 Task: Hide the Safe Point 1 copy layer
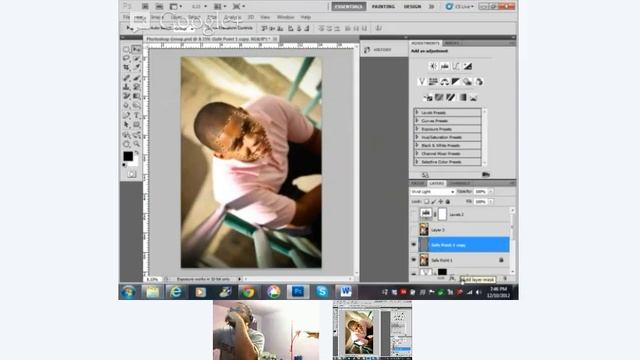[413, 245]
